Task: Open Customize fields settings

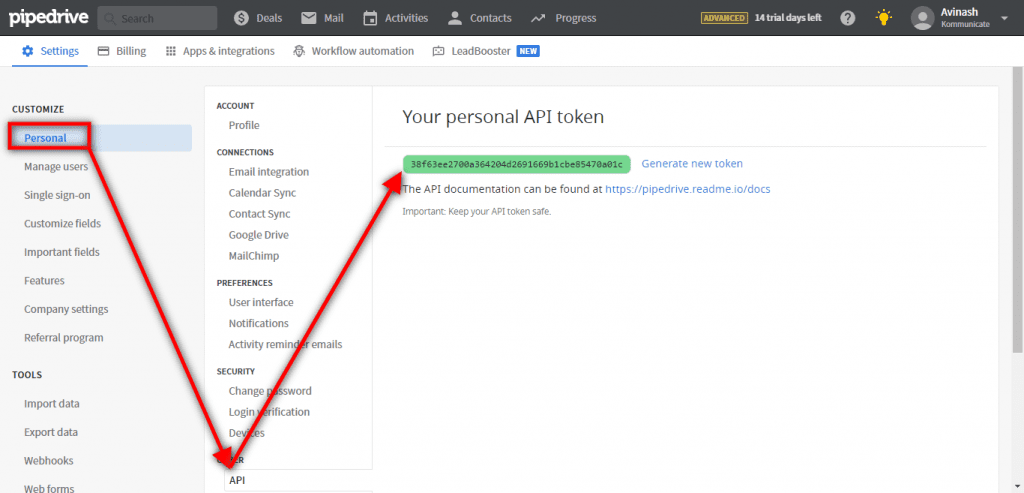Action: point(63,223)
